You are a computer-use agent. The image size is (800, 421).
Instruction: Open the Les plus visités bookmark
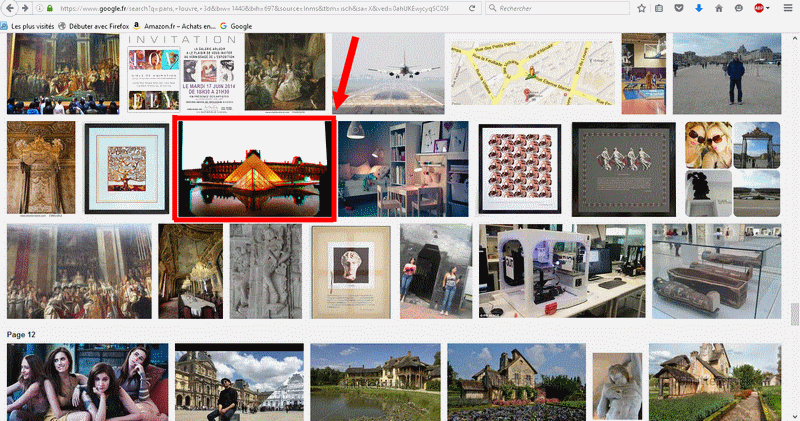point(28,26)
